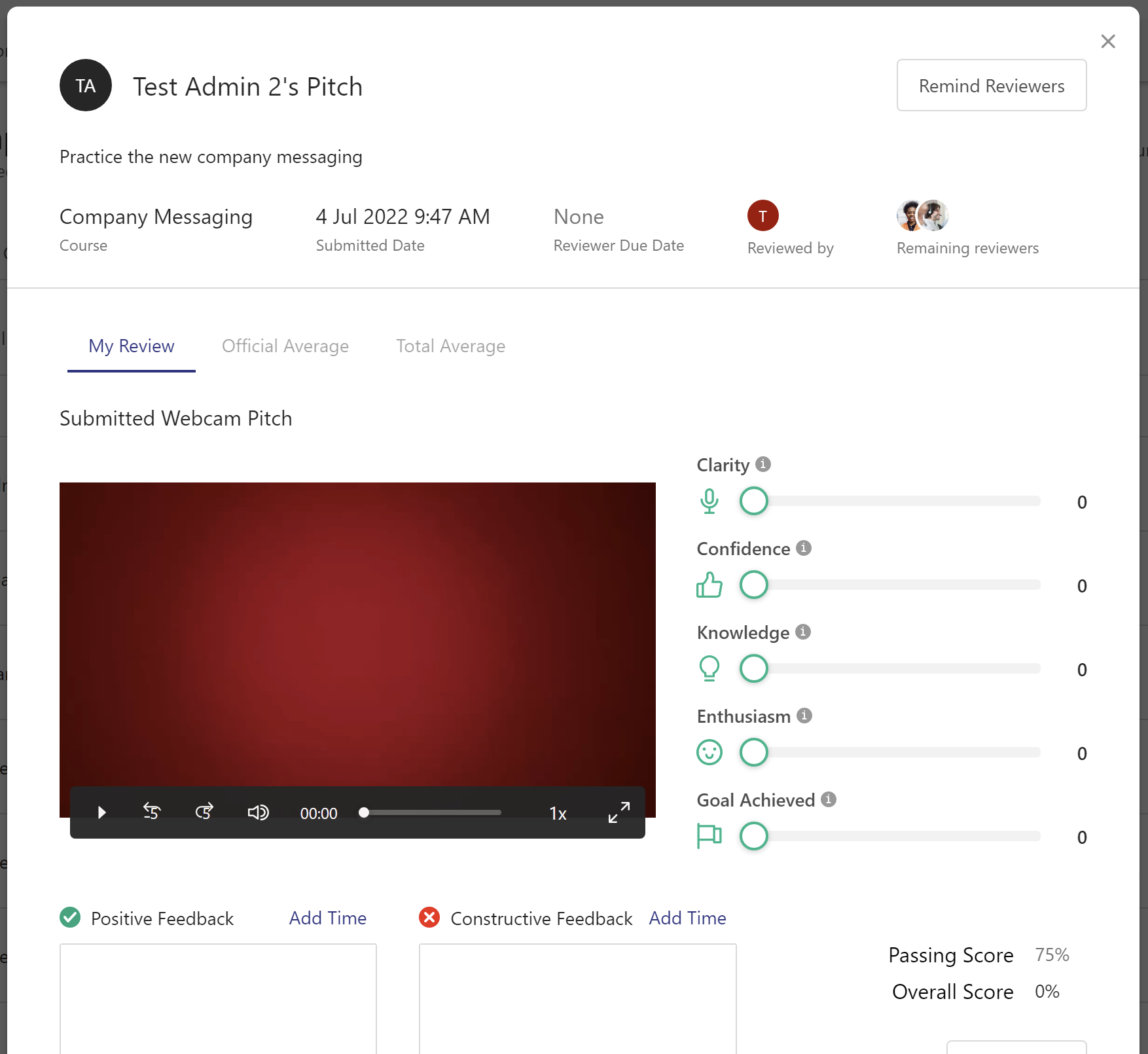The width and height of the screenshot is (1148, 1054).
Task: Open the Knowledge info tooltip icon
Action: 802,632
